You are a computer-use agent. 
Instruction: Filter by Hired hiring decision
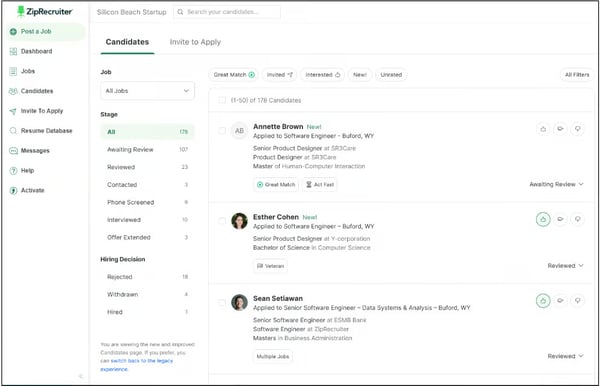[147, 312]
